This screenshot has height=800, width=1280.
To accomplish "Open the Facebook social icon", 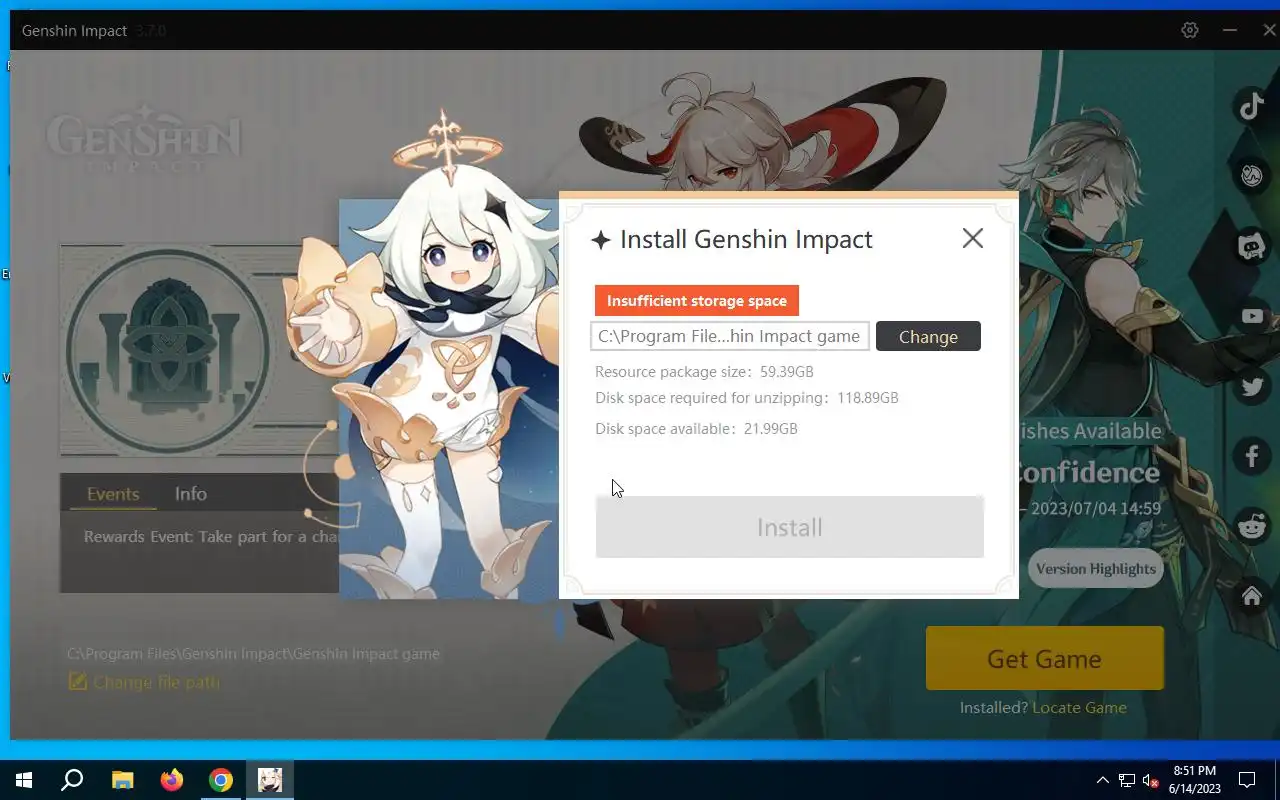I will [x=1252, y=456].
